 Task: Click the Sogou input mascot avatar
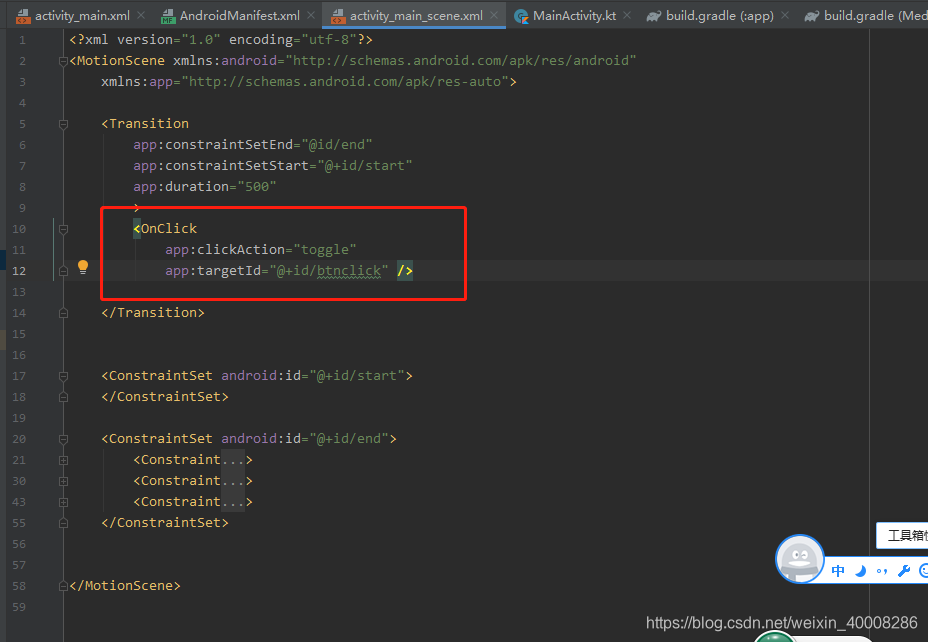pos(799,559)
